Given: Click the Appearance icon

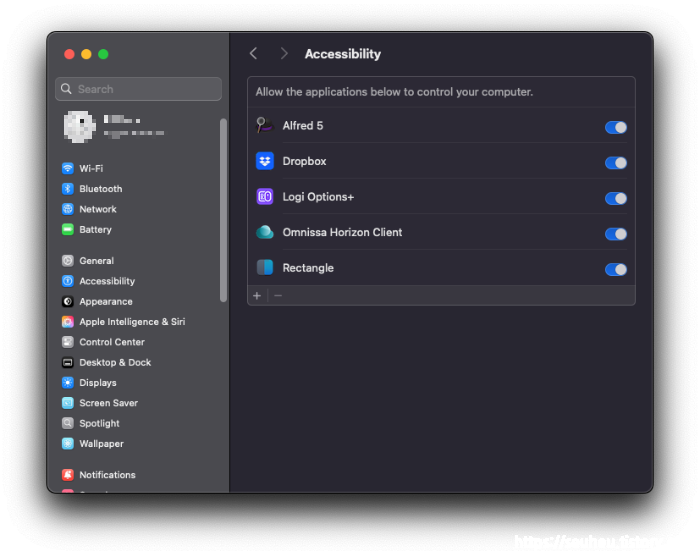Looking at the screenshot, I should point(67,302).
